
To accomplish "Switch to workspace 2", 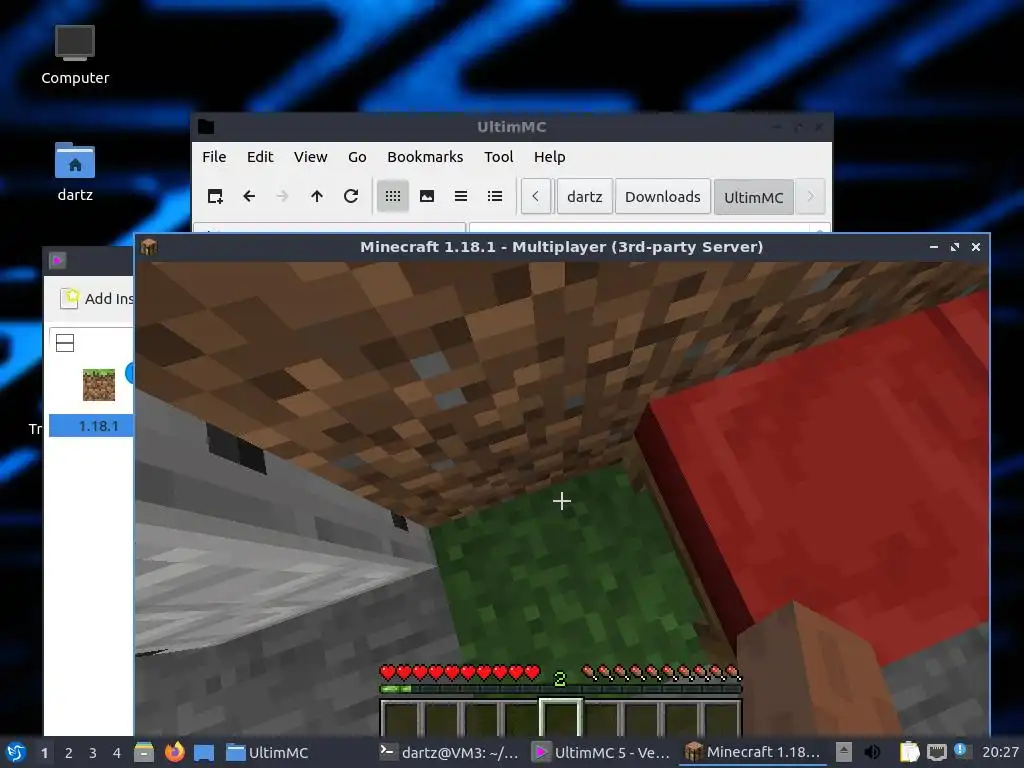I will (x=68, y=753).
